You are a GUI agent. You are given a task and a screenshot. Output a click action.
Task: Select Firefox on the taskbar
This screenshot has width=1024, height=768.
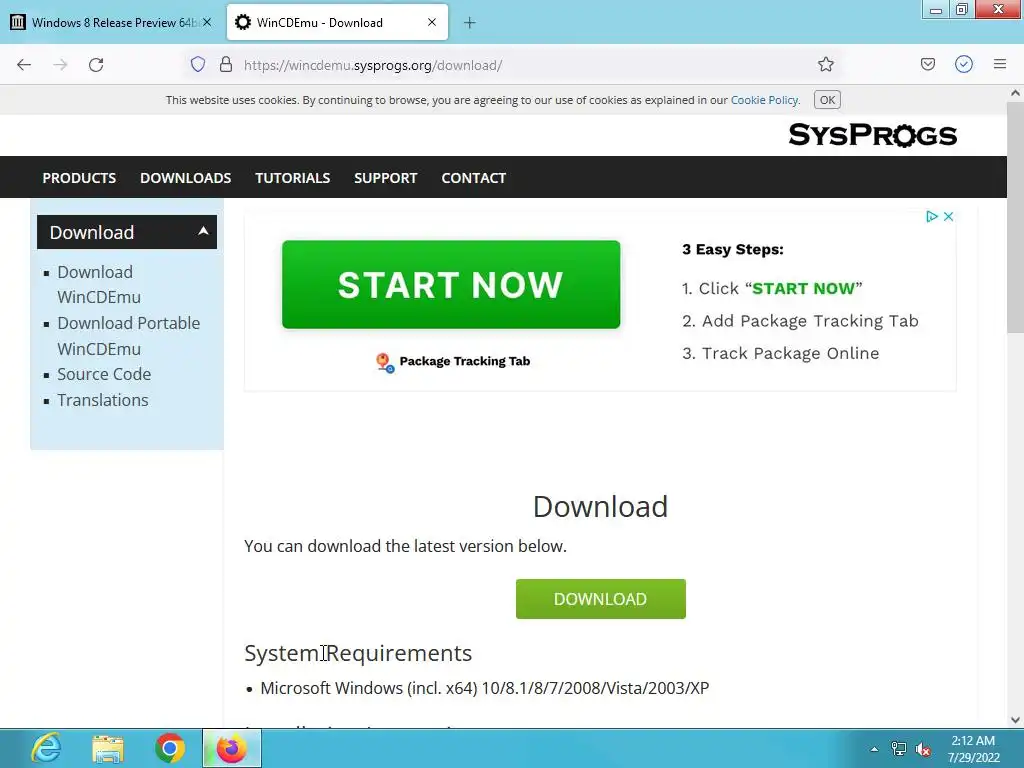[232, 748]
